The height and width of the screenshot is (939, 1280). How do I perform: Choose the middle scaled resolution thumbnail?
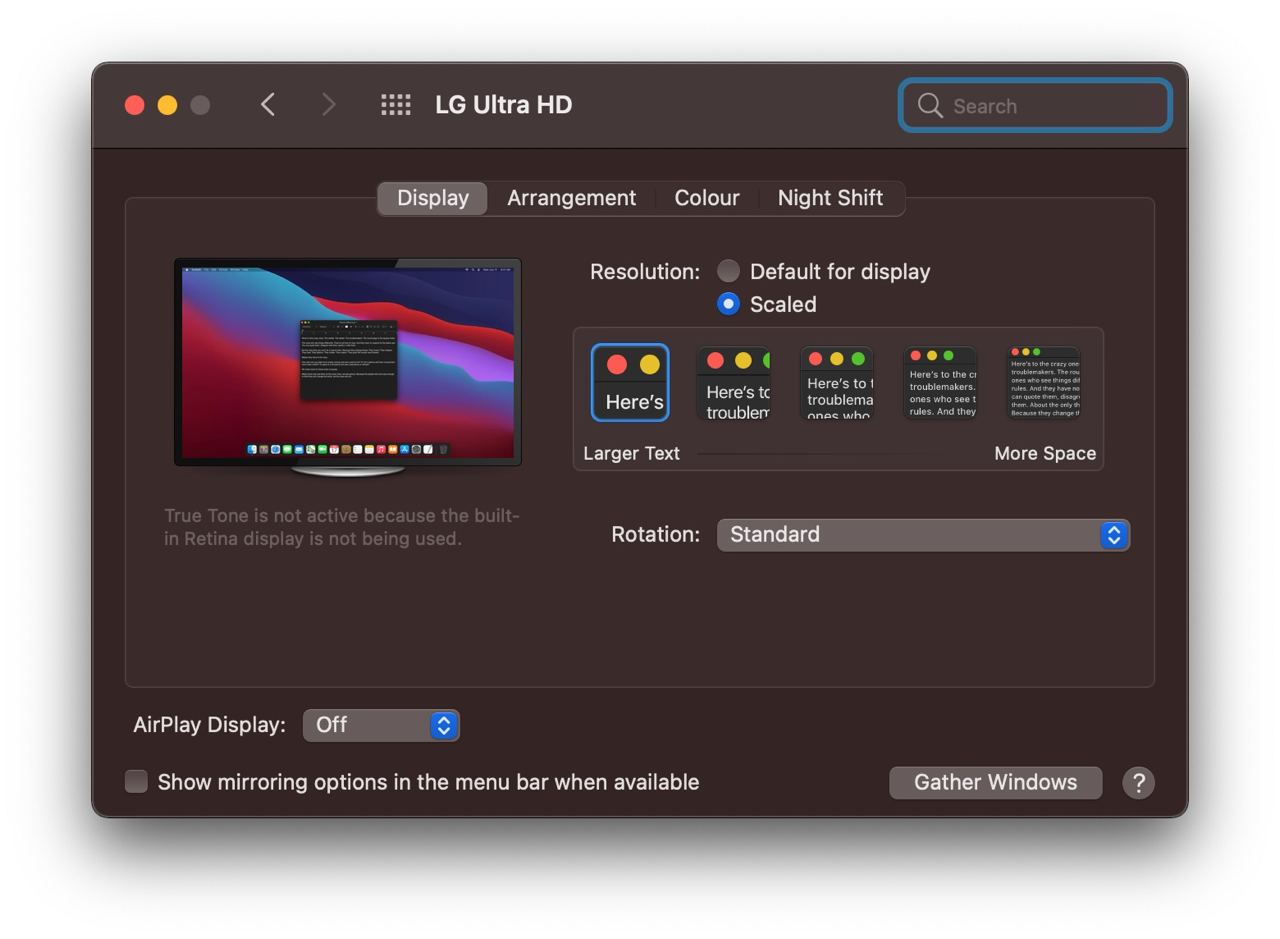[837, 383]
